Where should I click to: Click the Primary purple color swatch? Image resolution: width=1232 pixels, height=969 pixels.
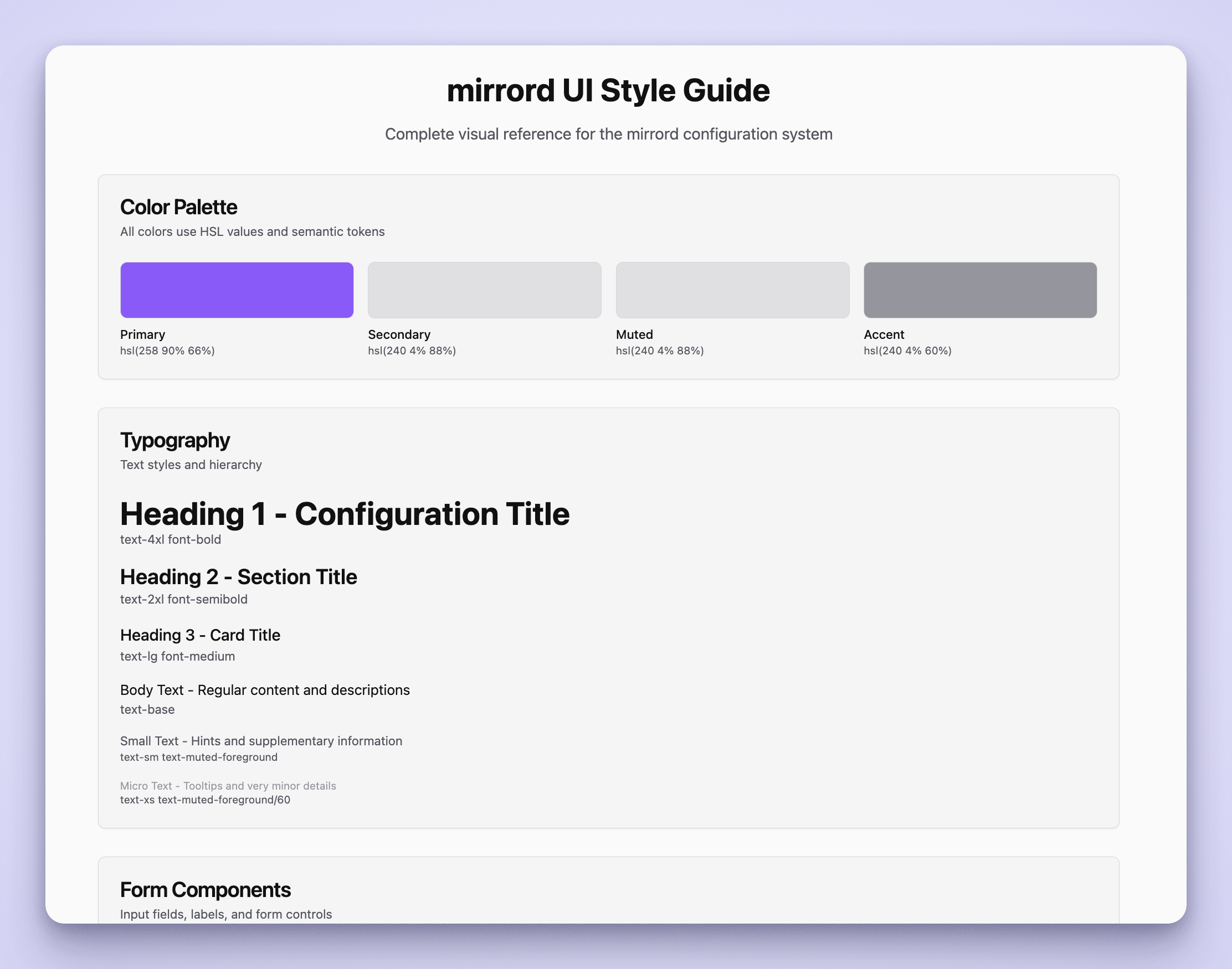[x=237, y=290]
